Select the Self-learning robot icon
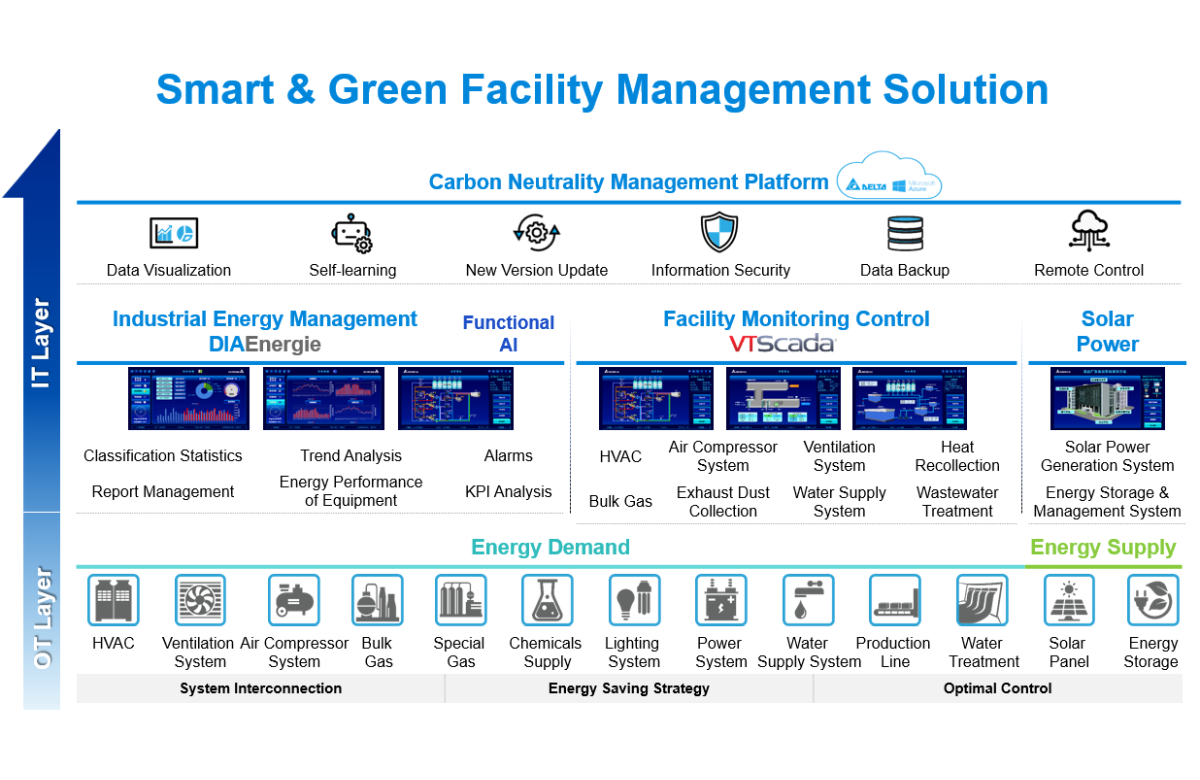This screenshot has width=1200, height=780. (352, 233)
